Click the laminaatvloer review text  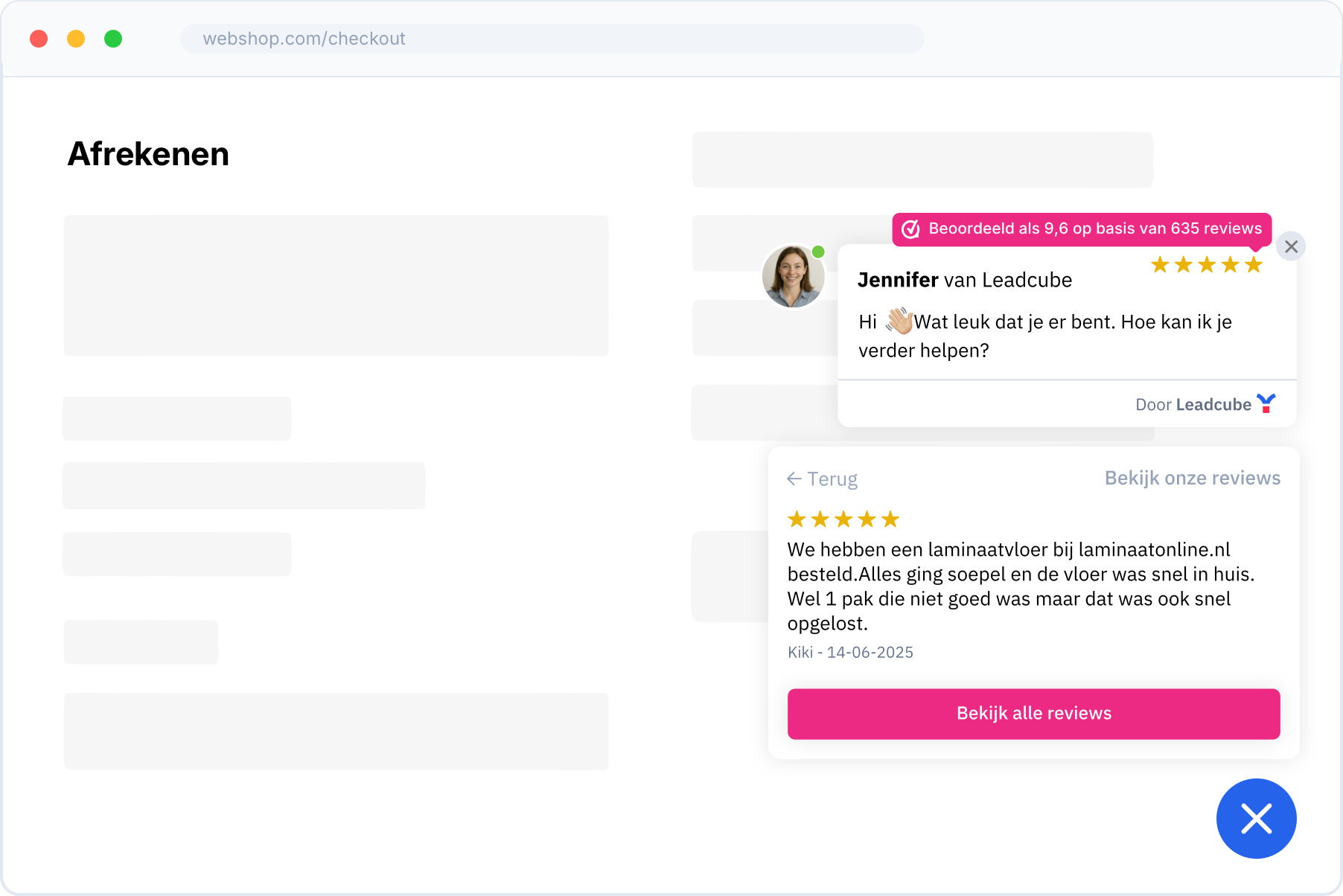point(1020,586)
